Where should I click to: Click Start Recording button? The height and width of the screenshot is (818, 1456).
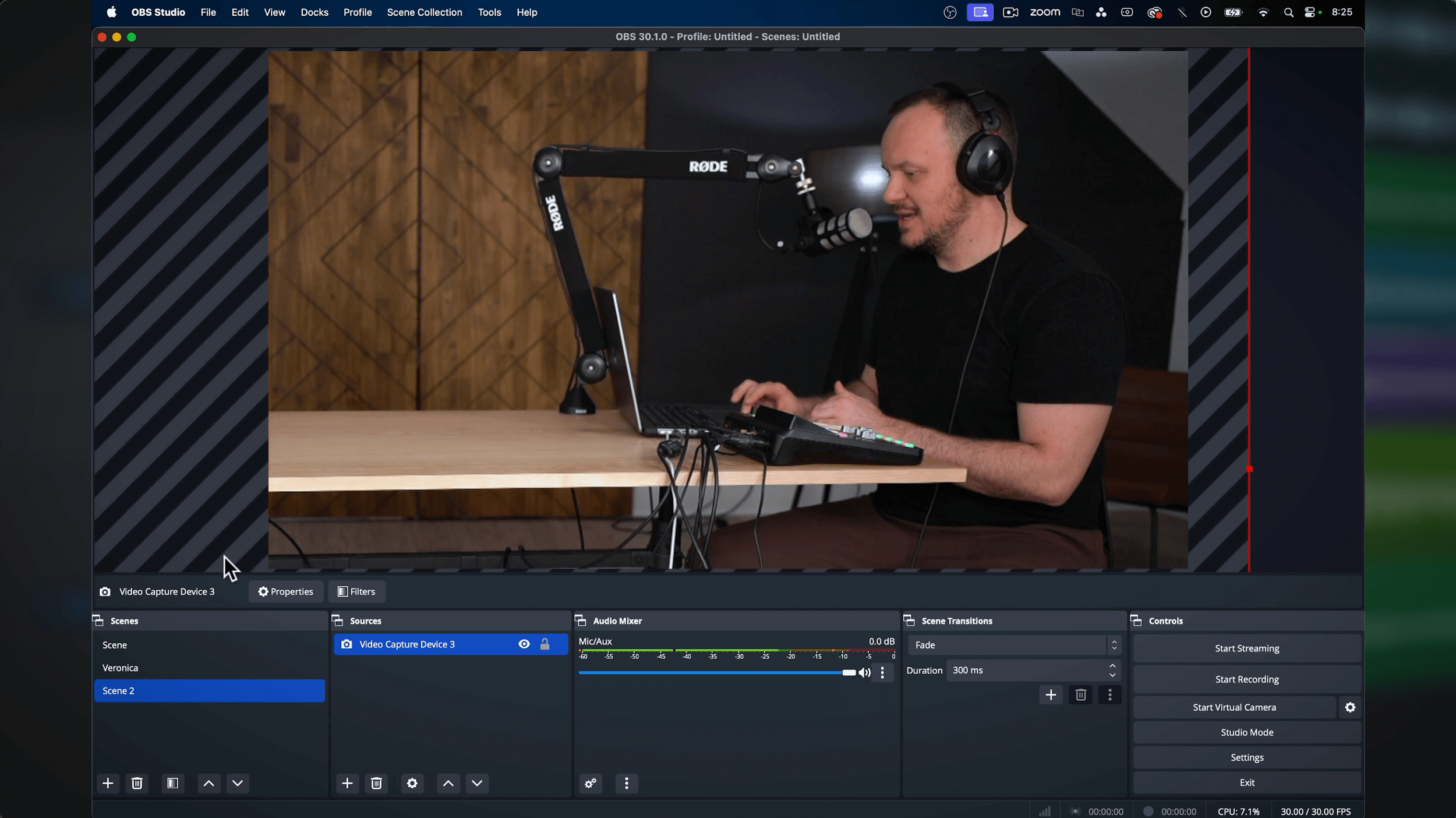(1246, 679)
